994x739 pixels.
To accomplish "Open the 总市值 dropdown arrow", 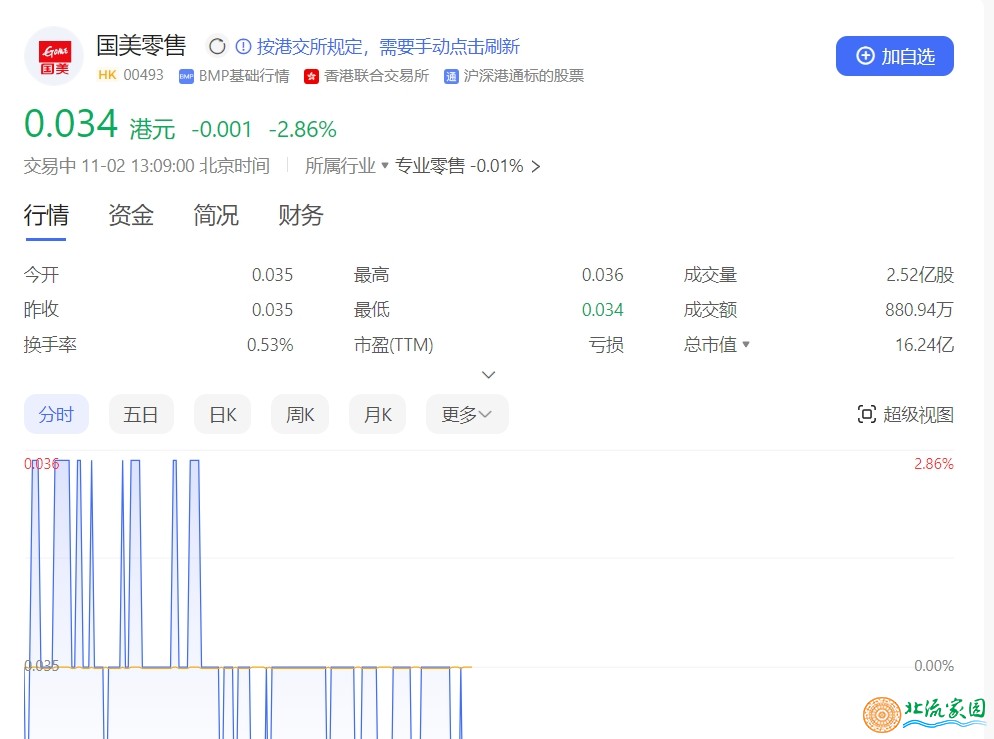I will pos(746,345).
